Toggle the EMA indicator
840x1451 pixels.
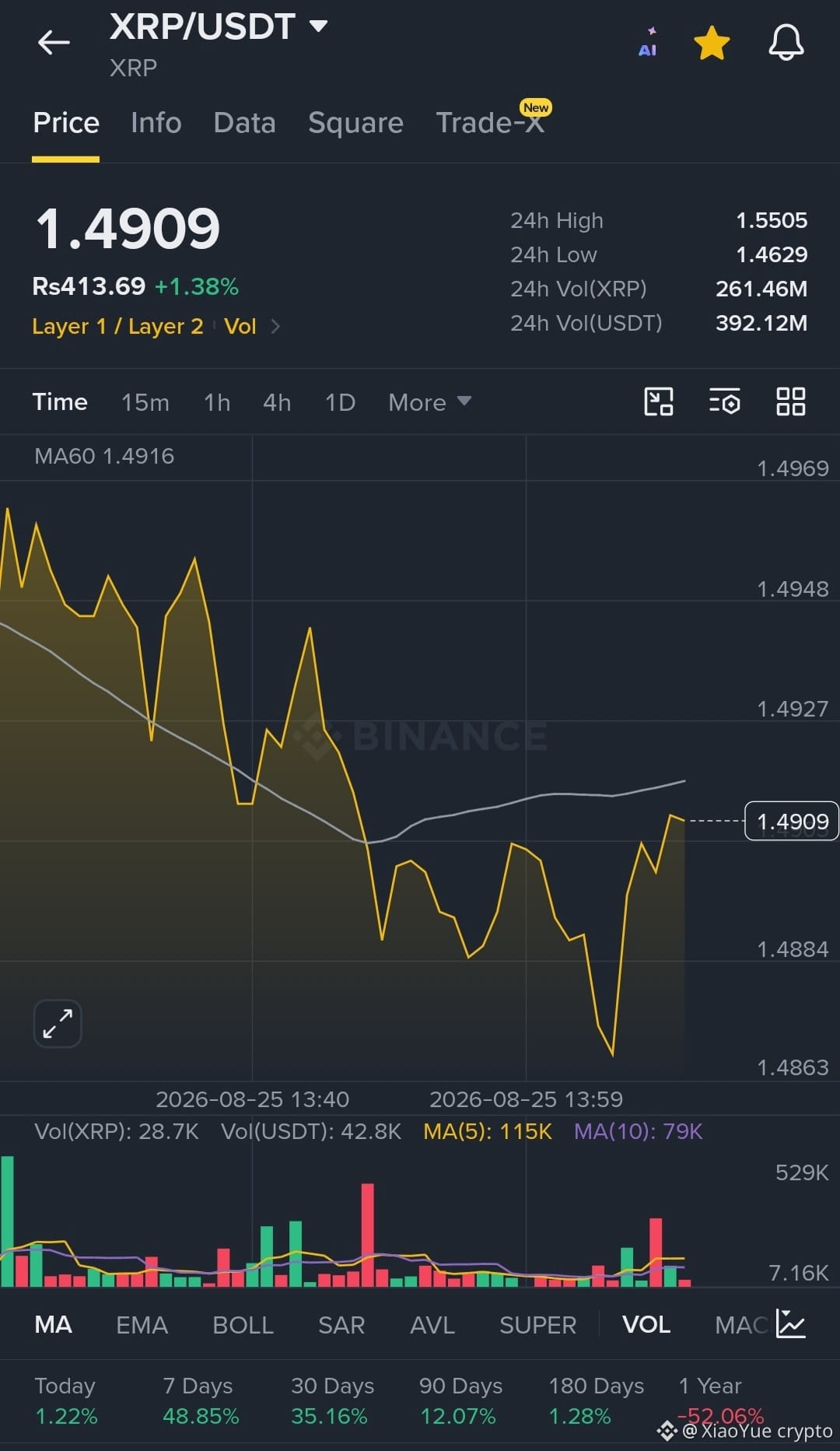pyautogui.click(x=142, y=1324)
